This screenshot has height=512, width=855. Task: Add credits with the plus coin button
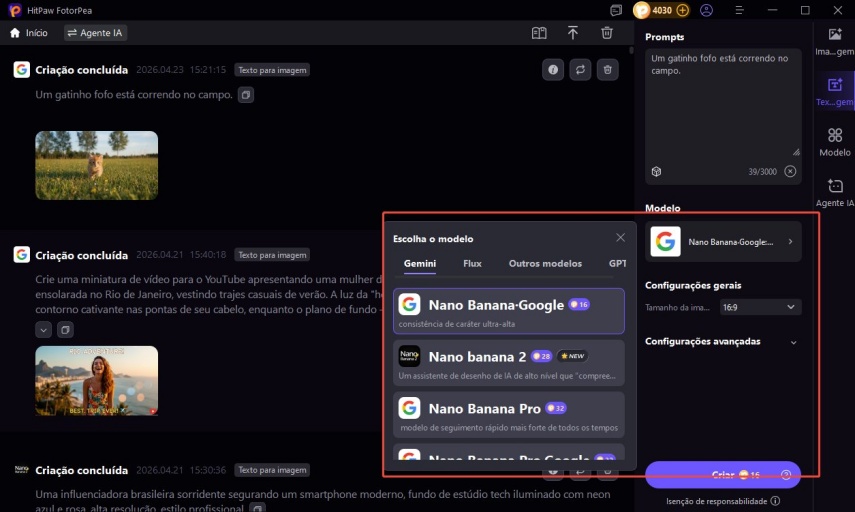tap(683, 10)
